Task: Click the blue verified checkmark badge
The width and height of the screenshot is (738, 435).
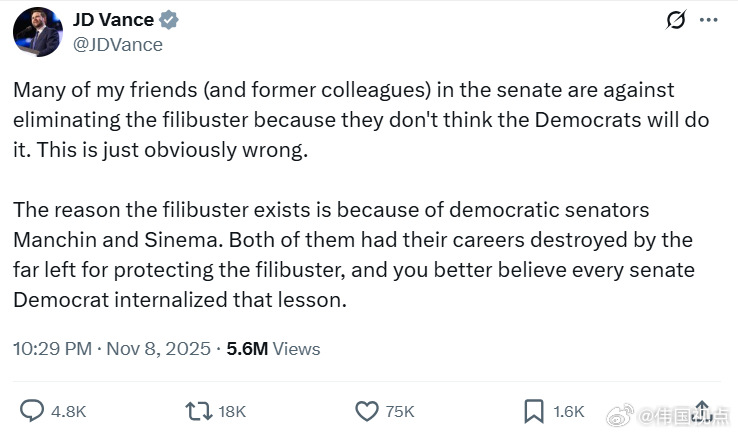Action: pyautogui.click(x=171, y=21)
